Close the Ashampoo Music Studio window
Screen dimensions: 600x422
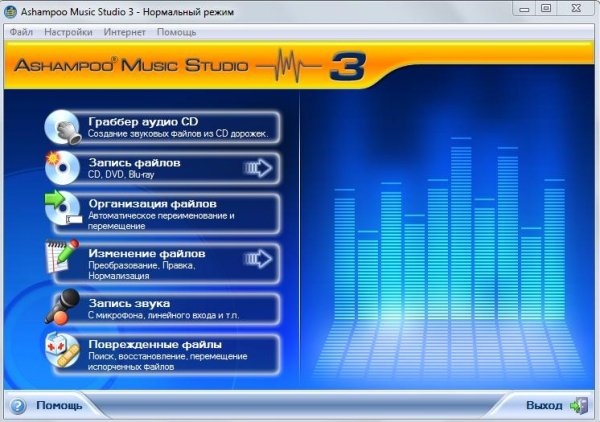coord(576,9)
